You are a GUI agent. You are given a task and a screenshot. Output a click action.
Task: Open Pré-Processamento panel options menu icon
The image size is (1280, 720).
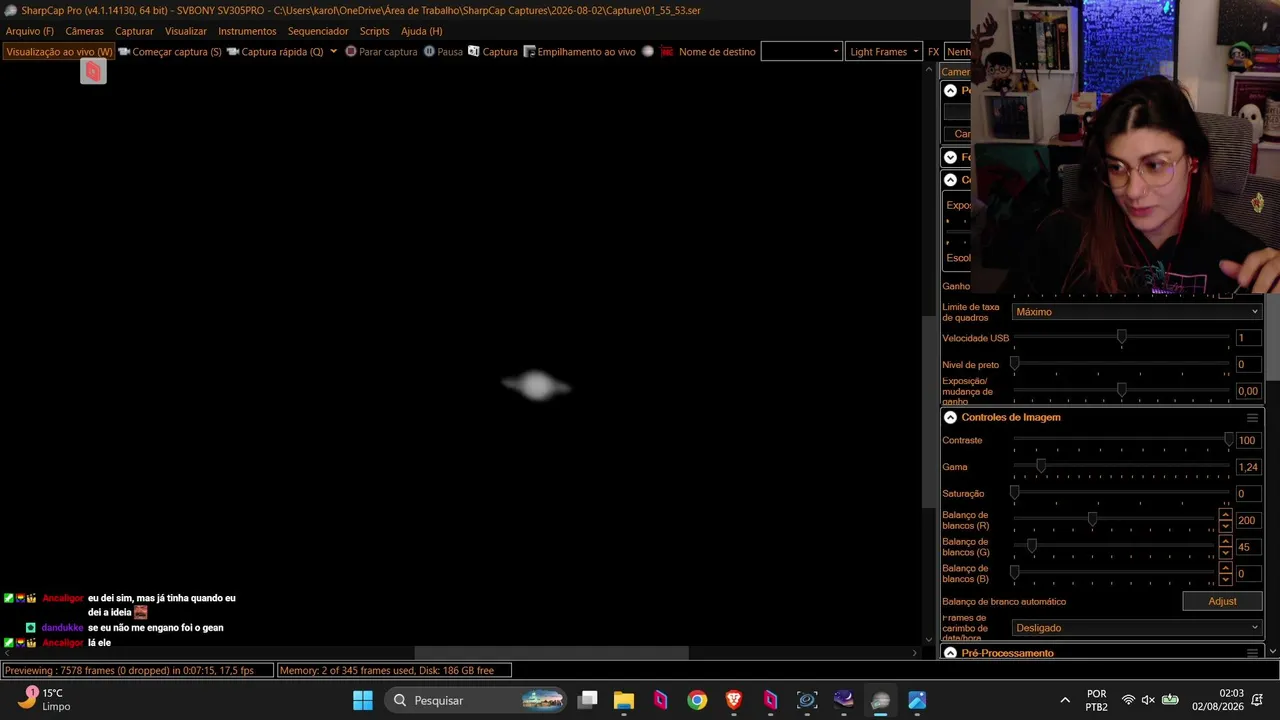(1252, 653)
